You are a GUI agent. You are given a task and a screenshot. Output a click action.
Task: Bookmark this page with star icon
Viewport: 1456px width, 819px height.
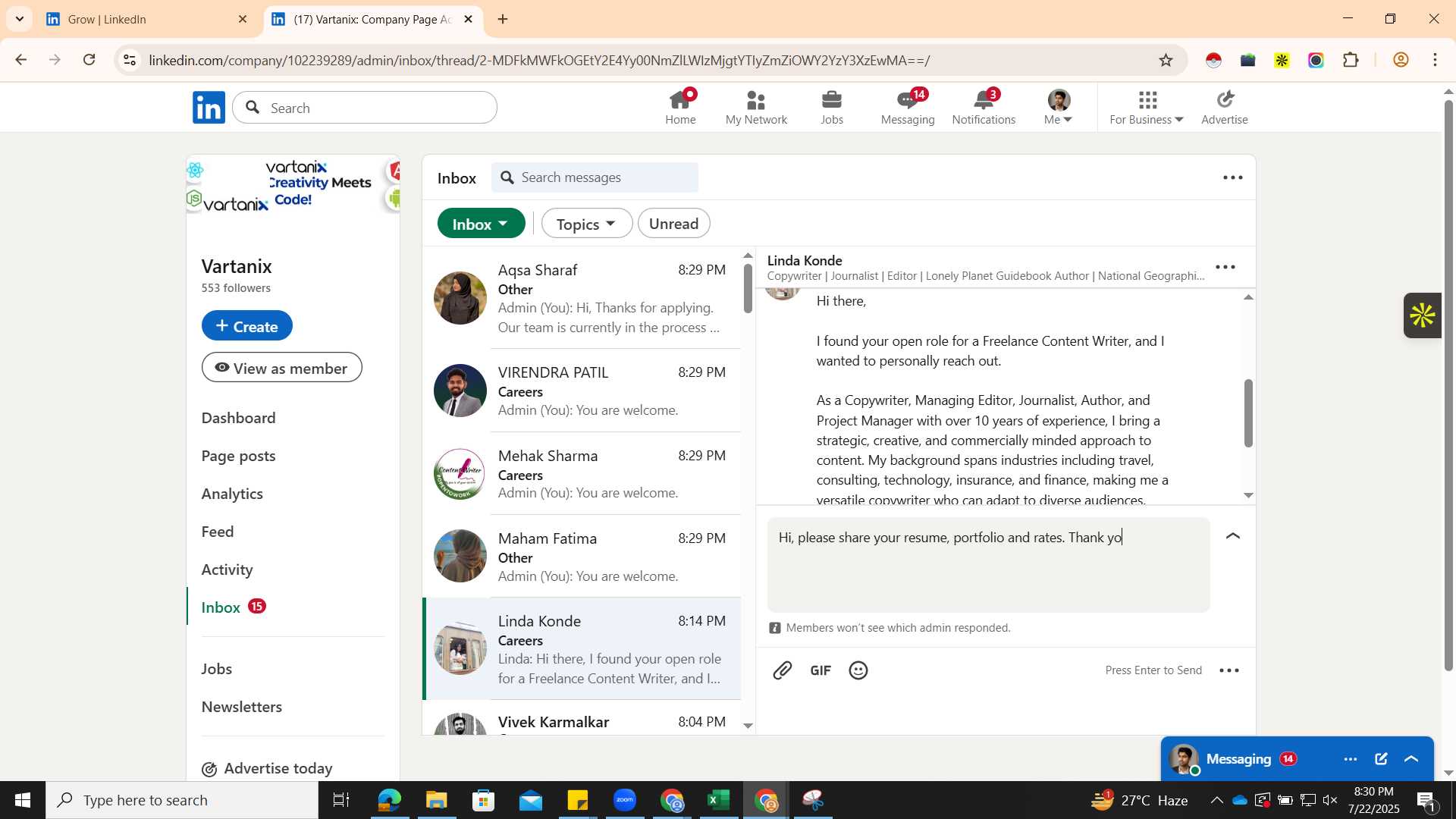click(x=1166, y=60)
